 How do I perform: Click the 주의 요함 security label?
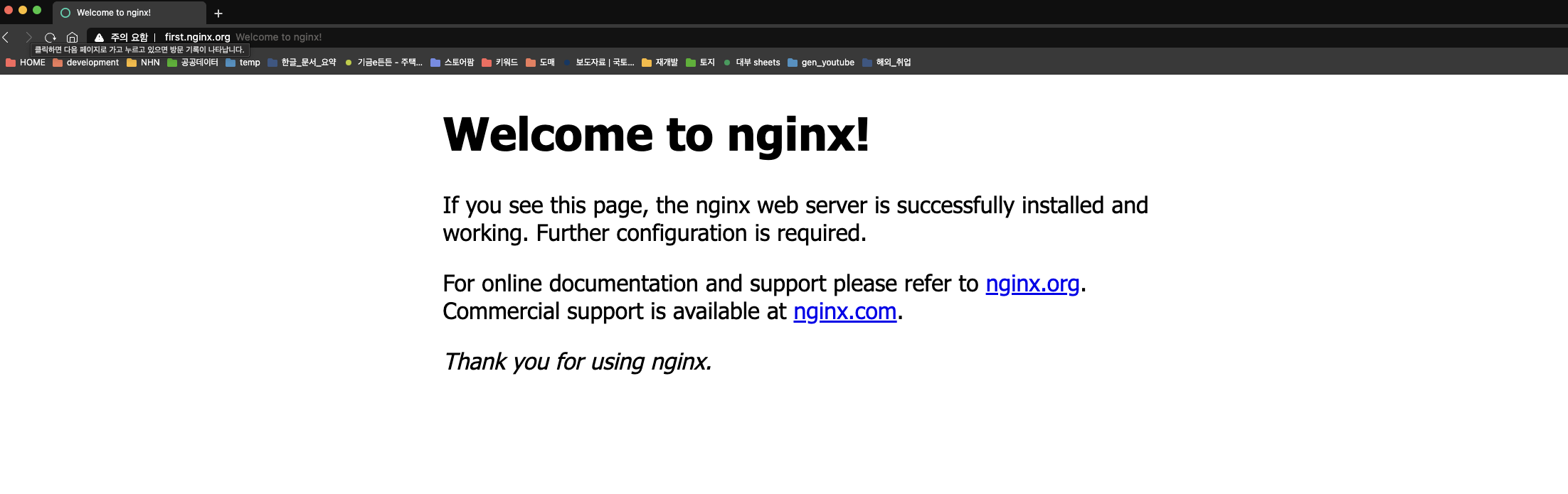(129, 37)
